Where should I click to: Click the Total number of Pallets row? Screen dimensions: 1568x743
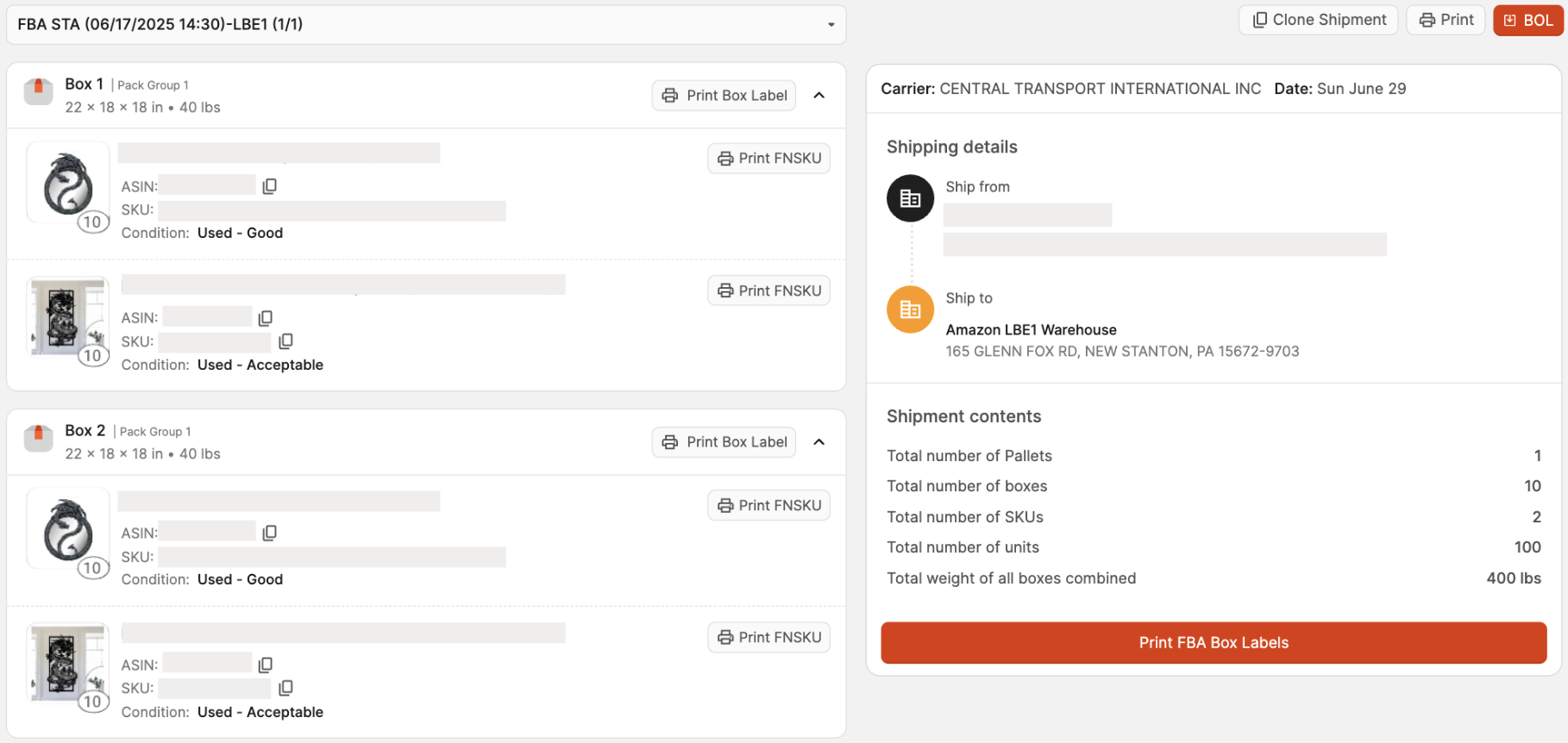pos(1214,456)
